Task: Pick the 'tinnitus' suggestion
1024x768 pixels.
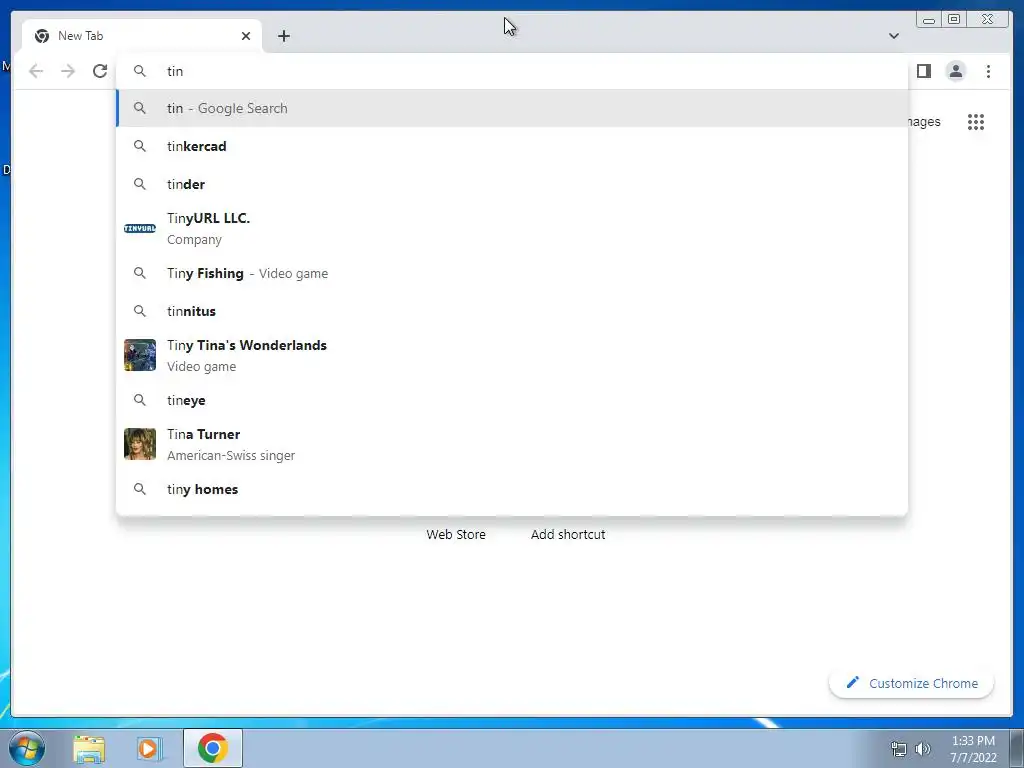Action: pos(512,312)
